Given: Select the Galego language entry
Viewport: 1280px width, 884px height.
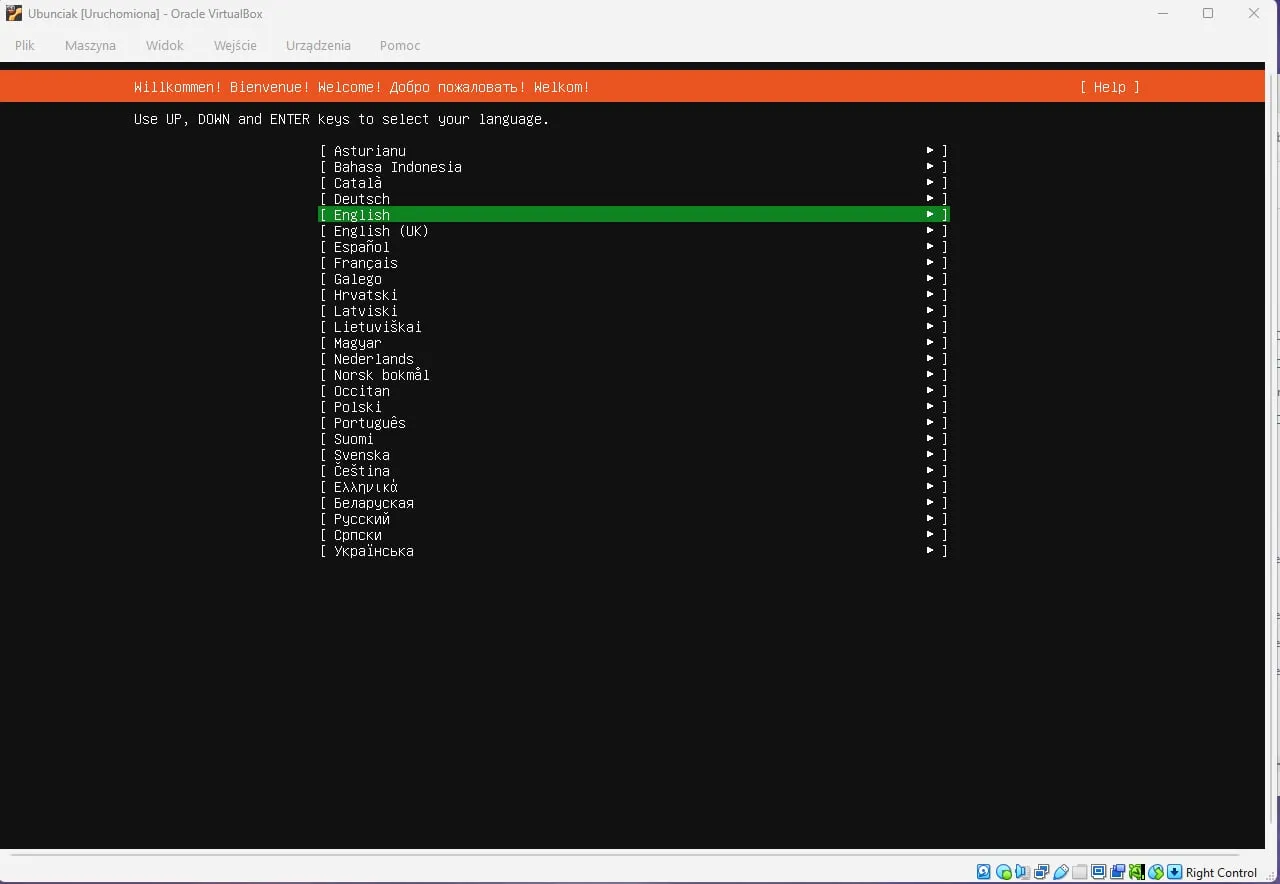Looking at the screenshot, I should pyautogui.click(x=633, y=279).
